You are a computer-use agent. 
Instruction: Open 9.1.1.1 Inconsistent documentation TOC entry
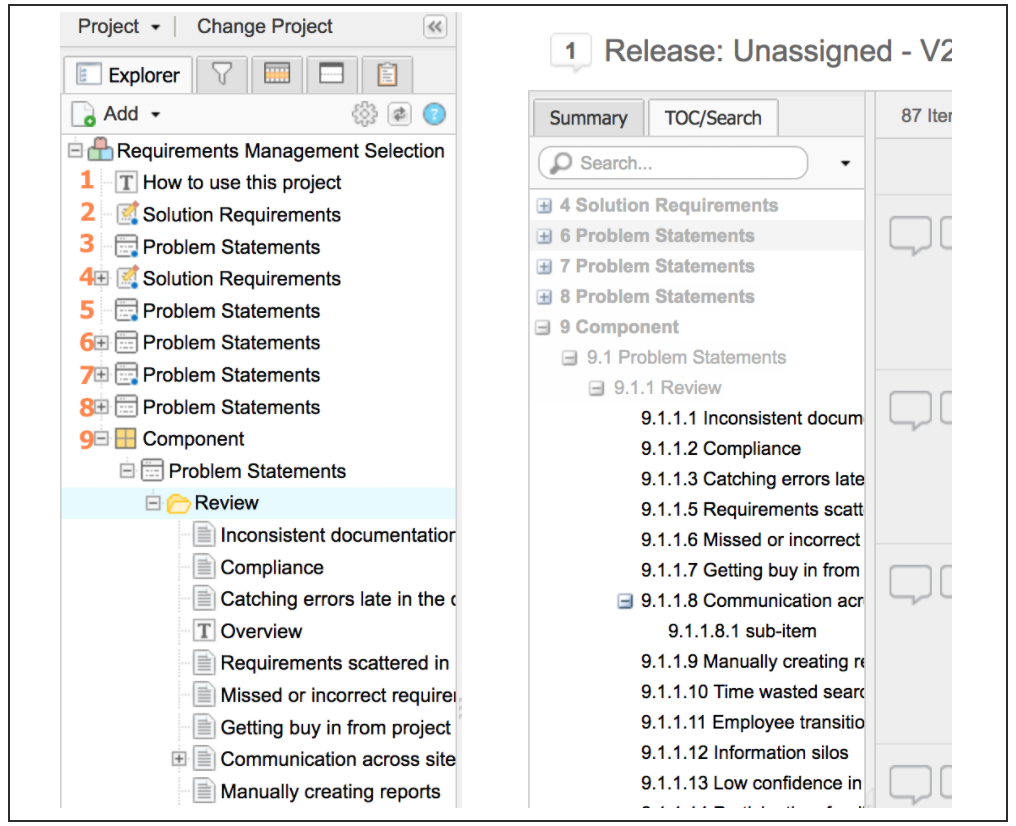pos(752,419)
